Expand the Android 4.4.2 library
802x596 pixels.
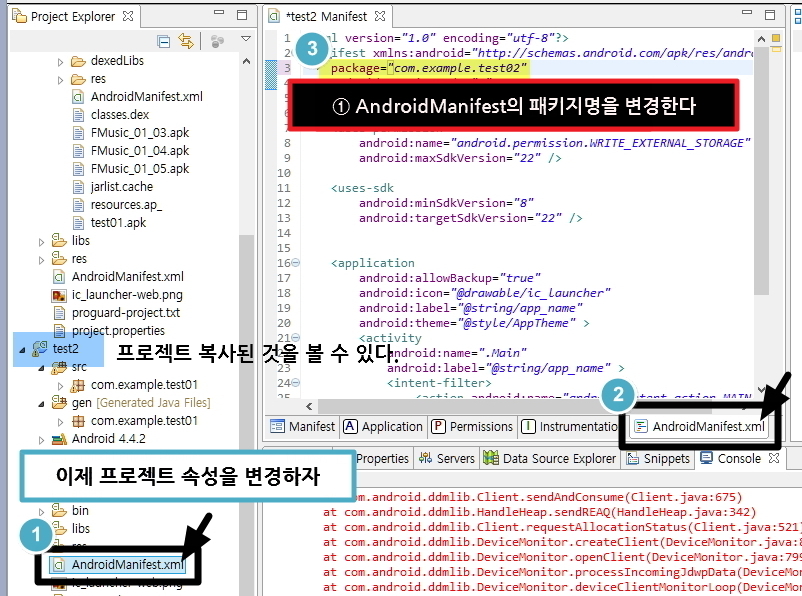(x=41, y=440)
